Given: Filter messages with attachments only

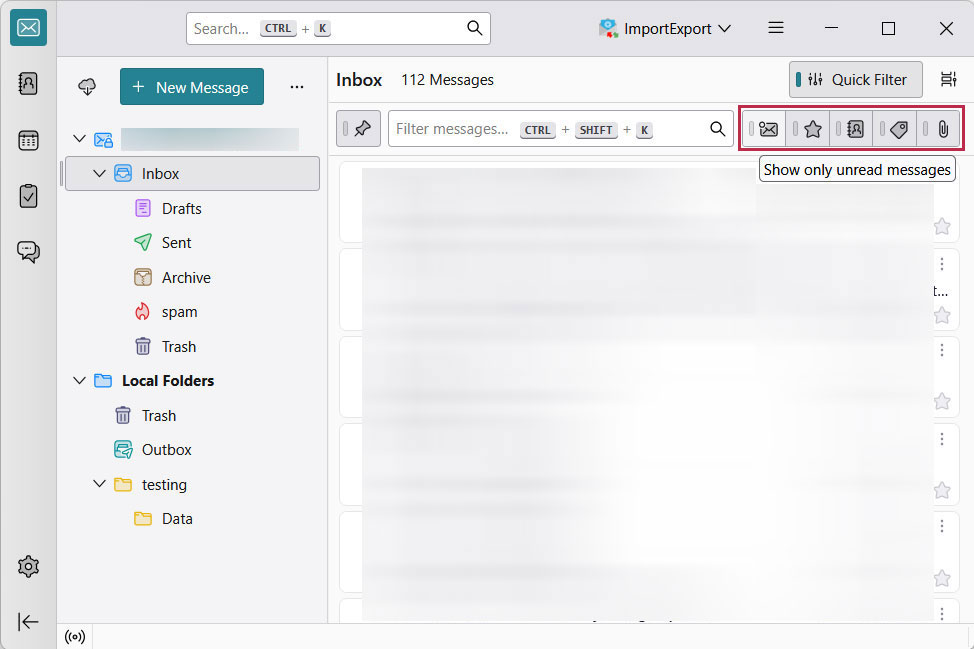Looking at the screenshot, I should point(937,128).
